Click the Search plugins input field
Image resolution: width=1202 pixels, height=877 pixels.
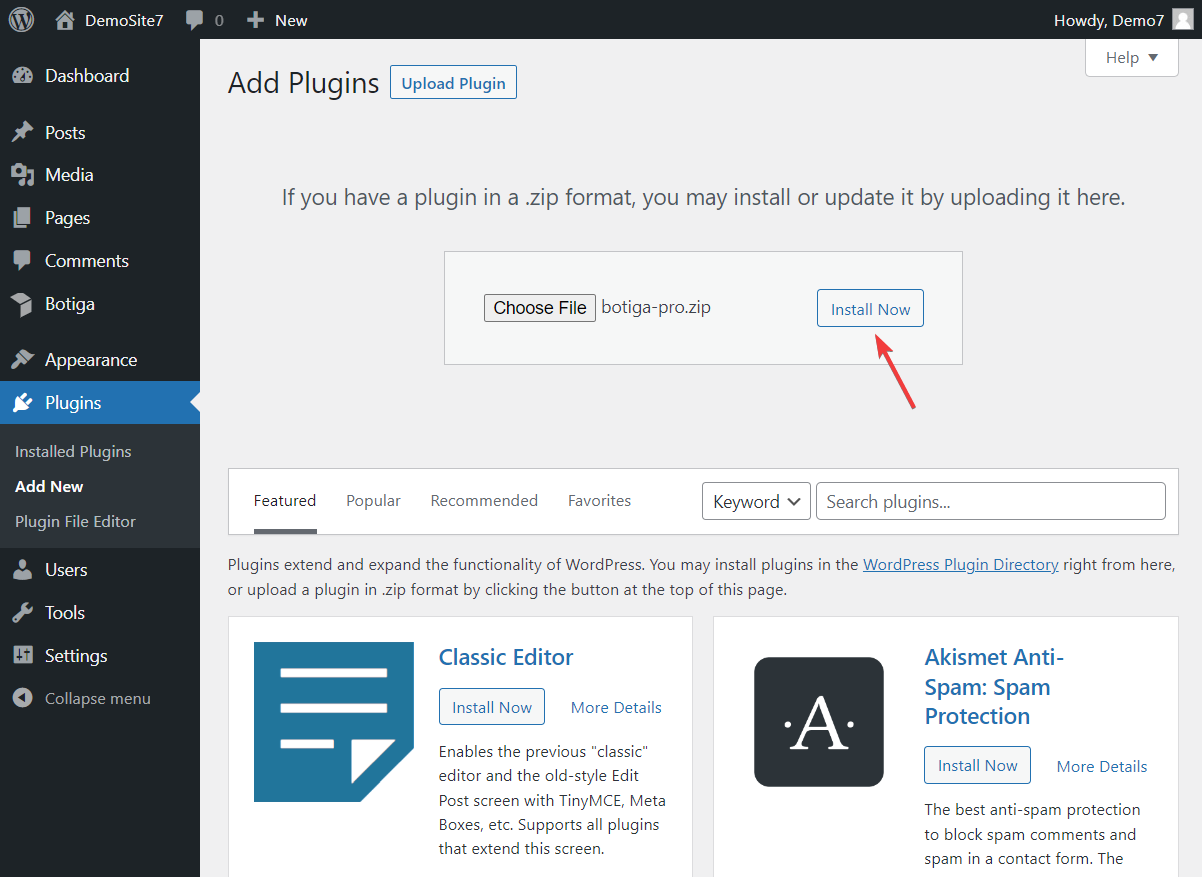pos(991,502)
